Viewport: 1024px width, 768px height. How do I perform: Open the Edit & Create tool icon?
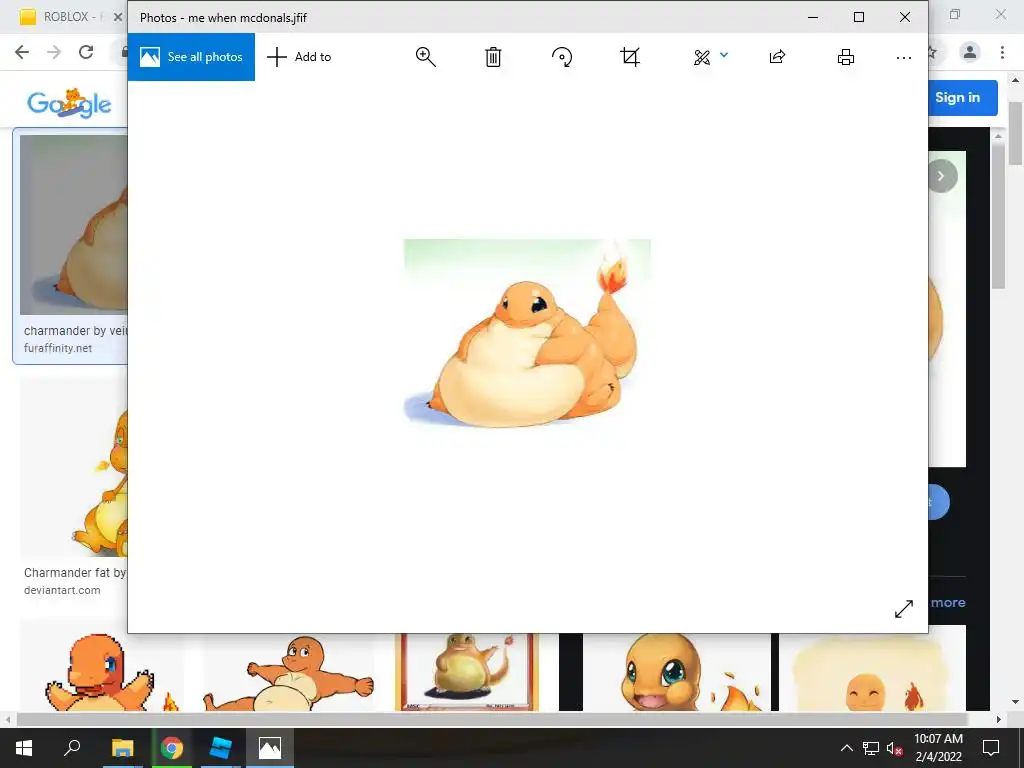point(702,57)
